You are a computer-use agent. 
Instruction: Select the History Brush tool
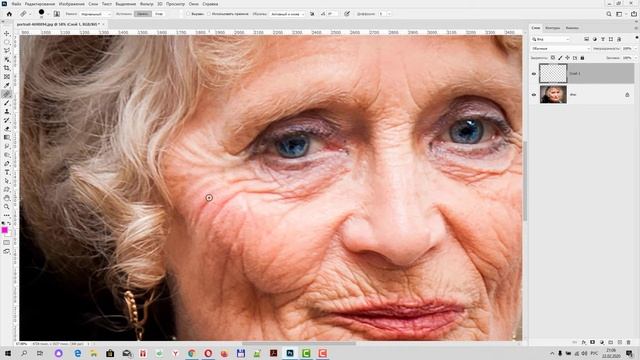pos(7,120)
